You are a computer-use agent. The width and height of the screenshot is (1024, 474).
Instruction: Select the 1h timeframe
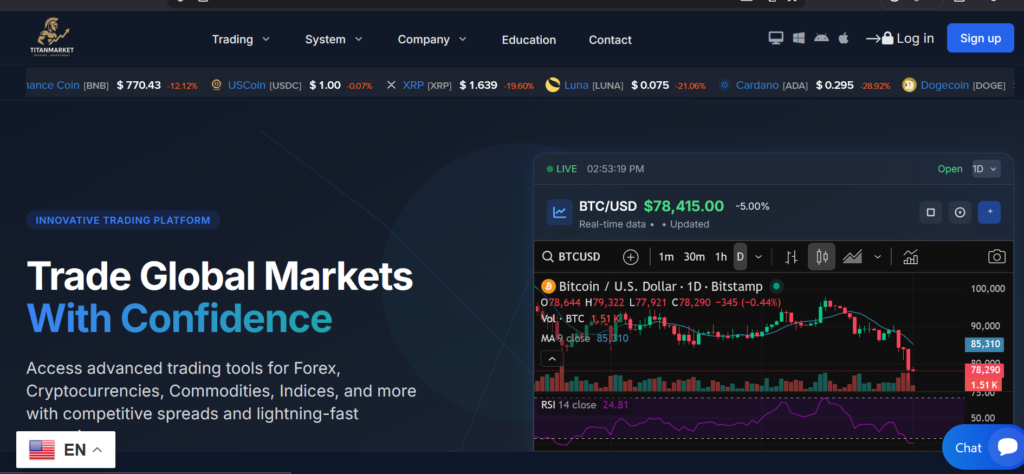[721, 257]
